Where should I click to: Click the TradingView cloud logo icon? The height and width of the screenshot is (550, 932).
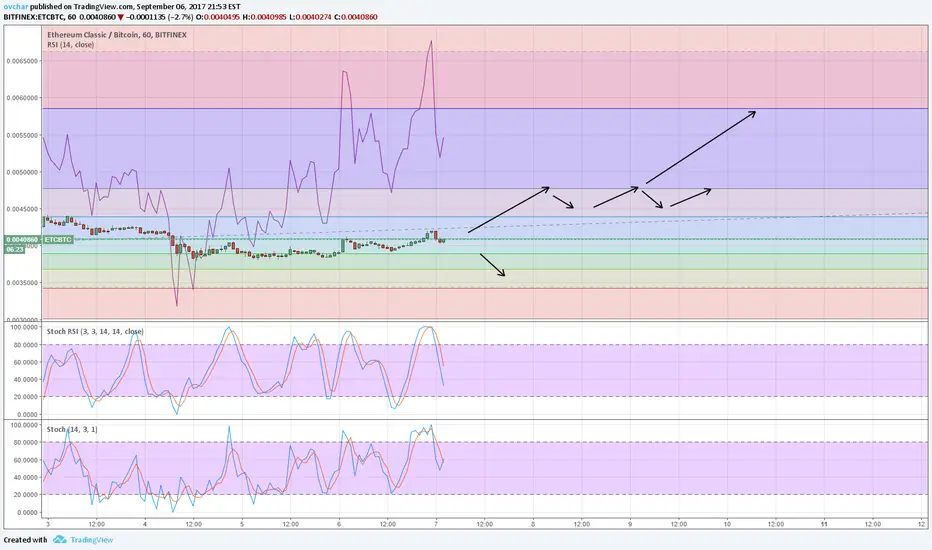click(59, 539)
